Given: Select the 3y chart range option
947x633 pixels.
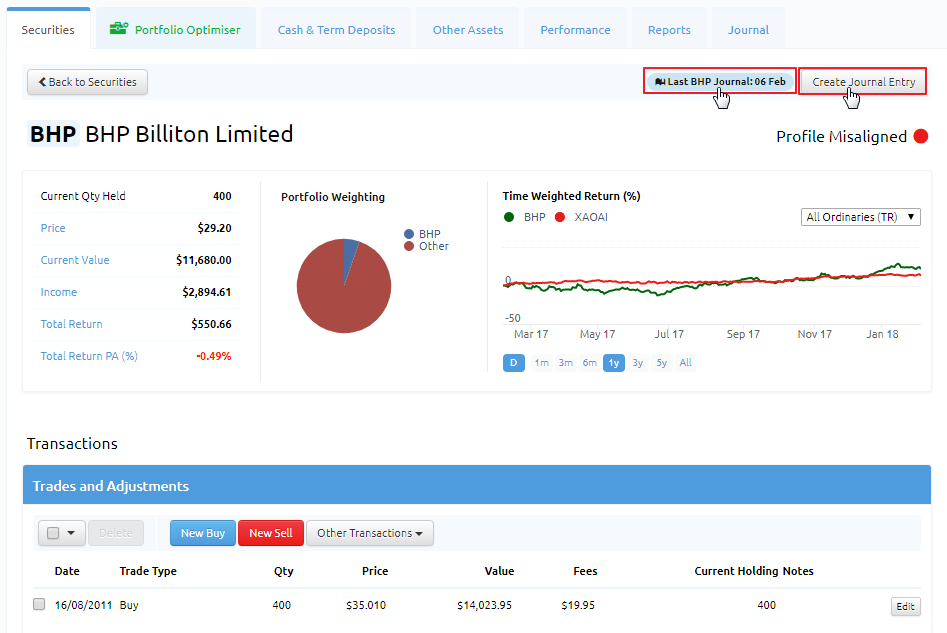Looking at the screenshot, I should (637, 362).
